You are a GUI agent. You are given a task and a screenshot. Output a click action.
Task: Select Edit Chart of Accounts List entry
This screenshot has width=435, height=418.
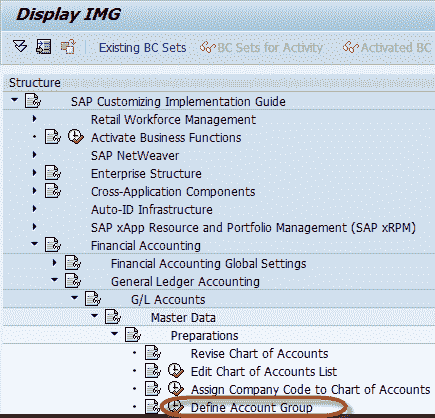point(264,371)
